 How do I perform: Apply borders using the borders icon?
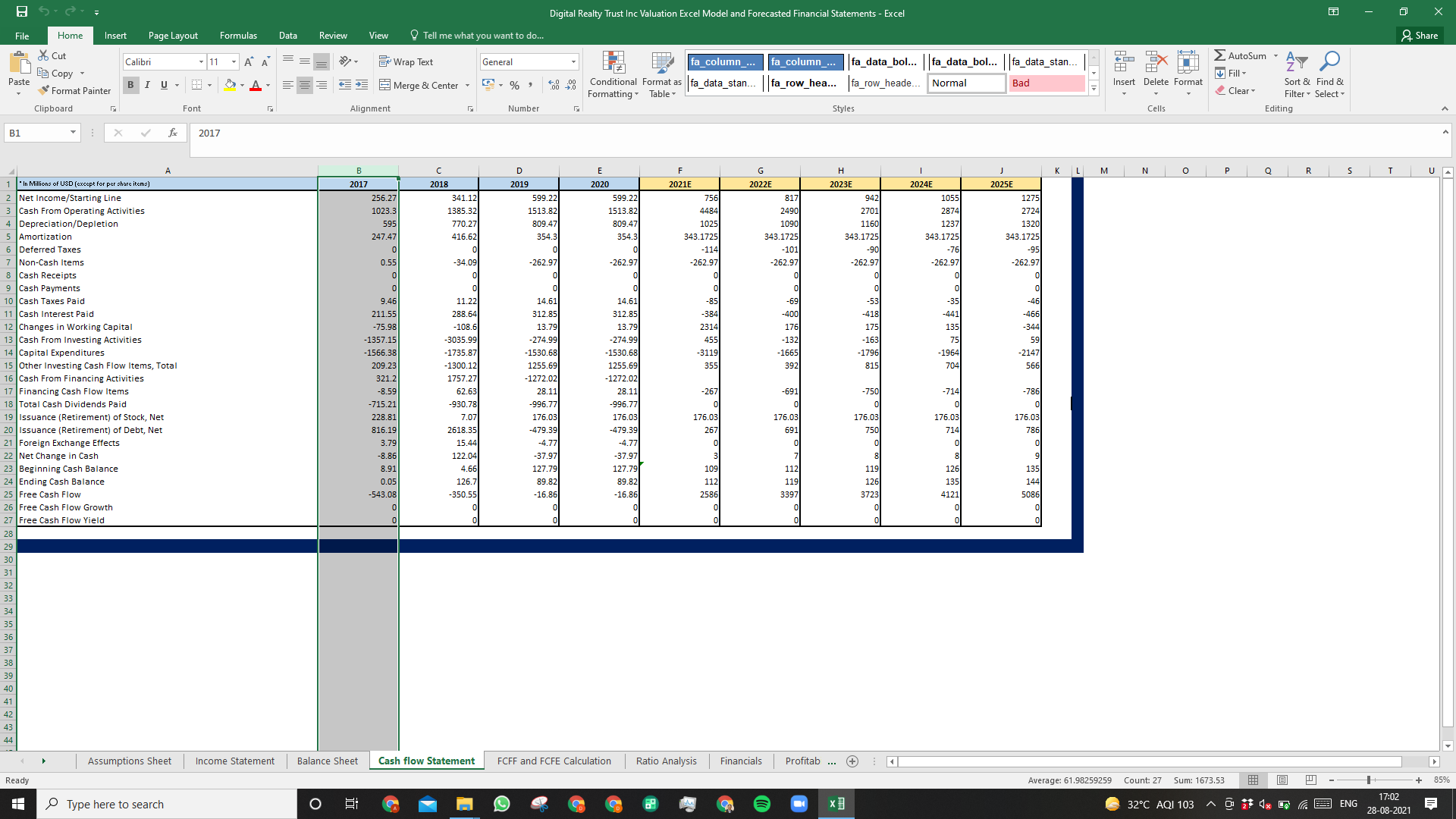point(197,85)
